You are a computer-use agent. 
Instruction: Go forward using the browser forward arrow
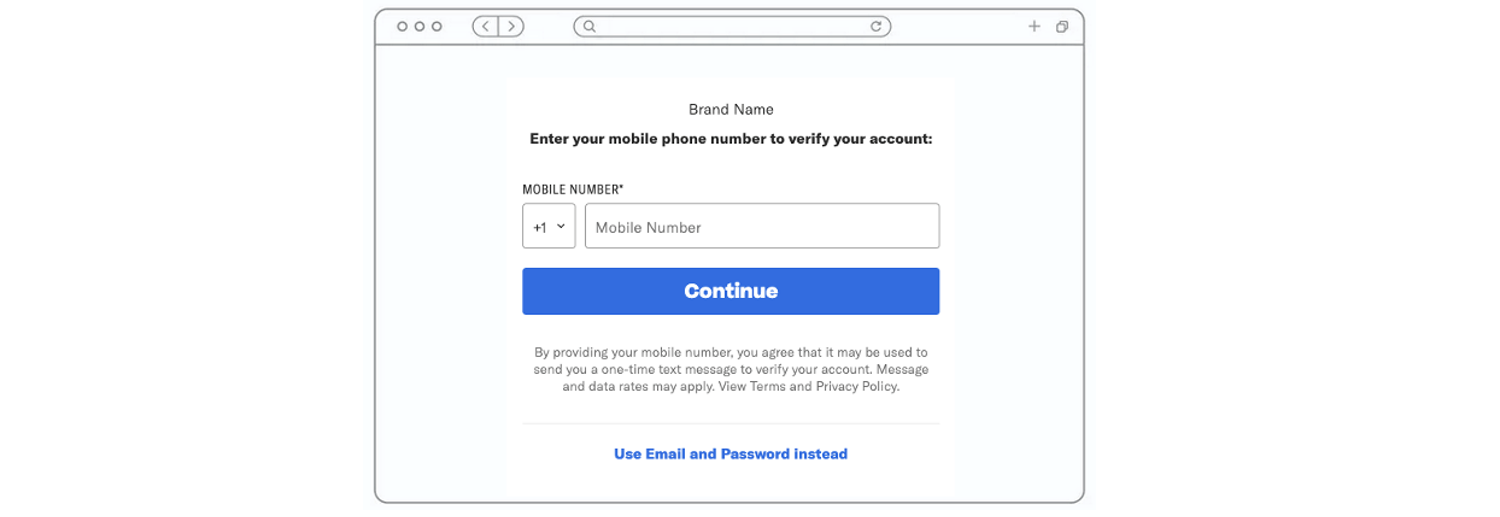pyautogui.click(x=511, y=27)
